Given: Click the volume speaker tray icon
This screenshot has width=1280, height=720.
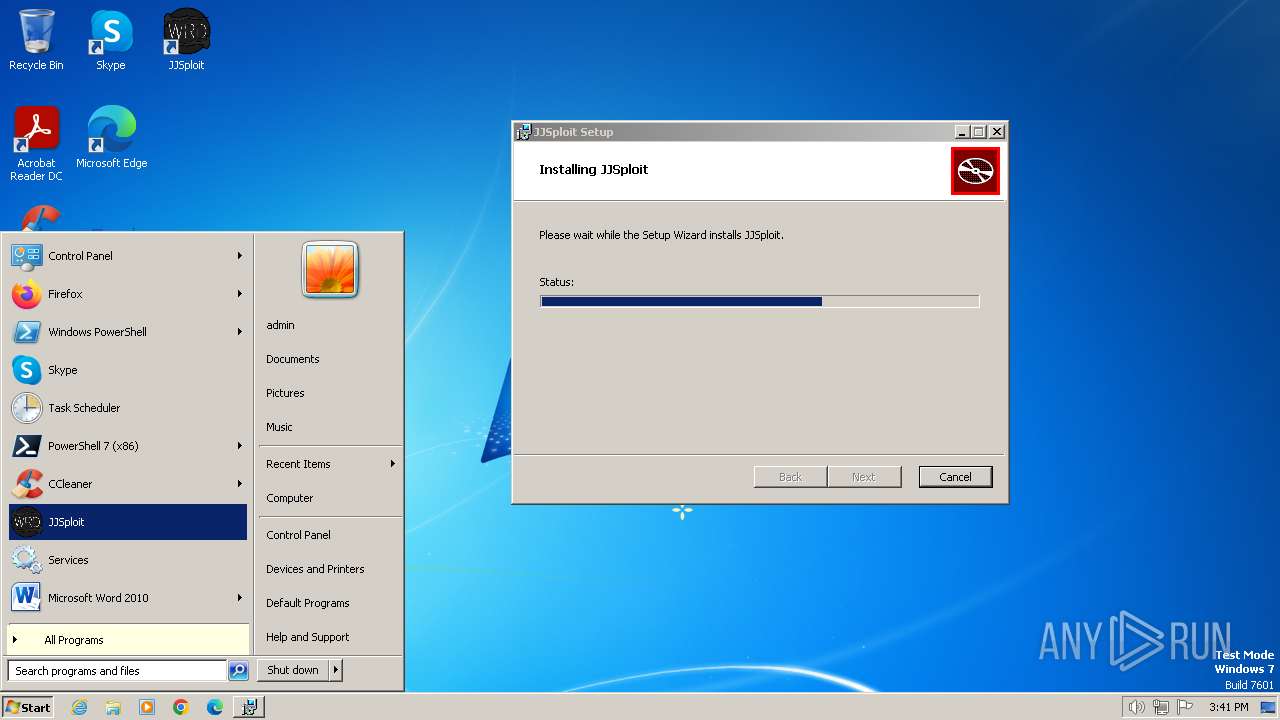Looking at the screenshot, I should pos(1136,707).
